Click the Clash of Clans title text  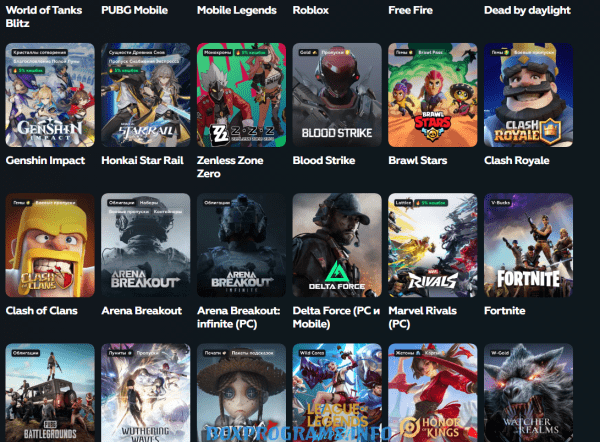click(x=41, y=311)
